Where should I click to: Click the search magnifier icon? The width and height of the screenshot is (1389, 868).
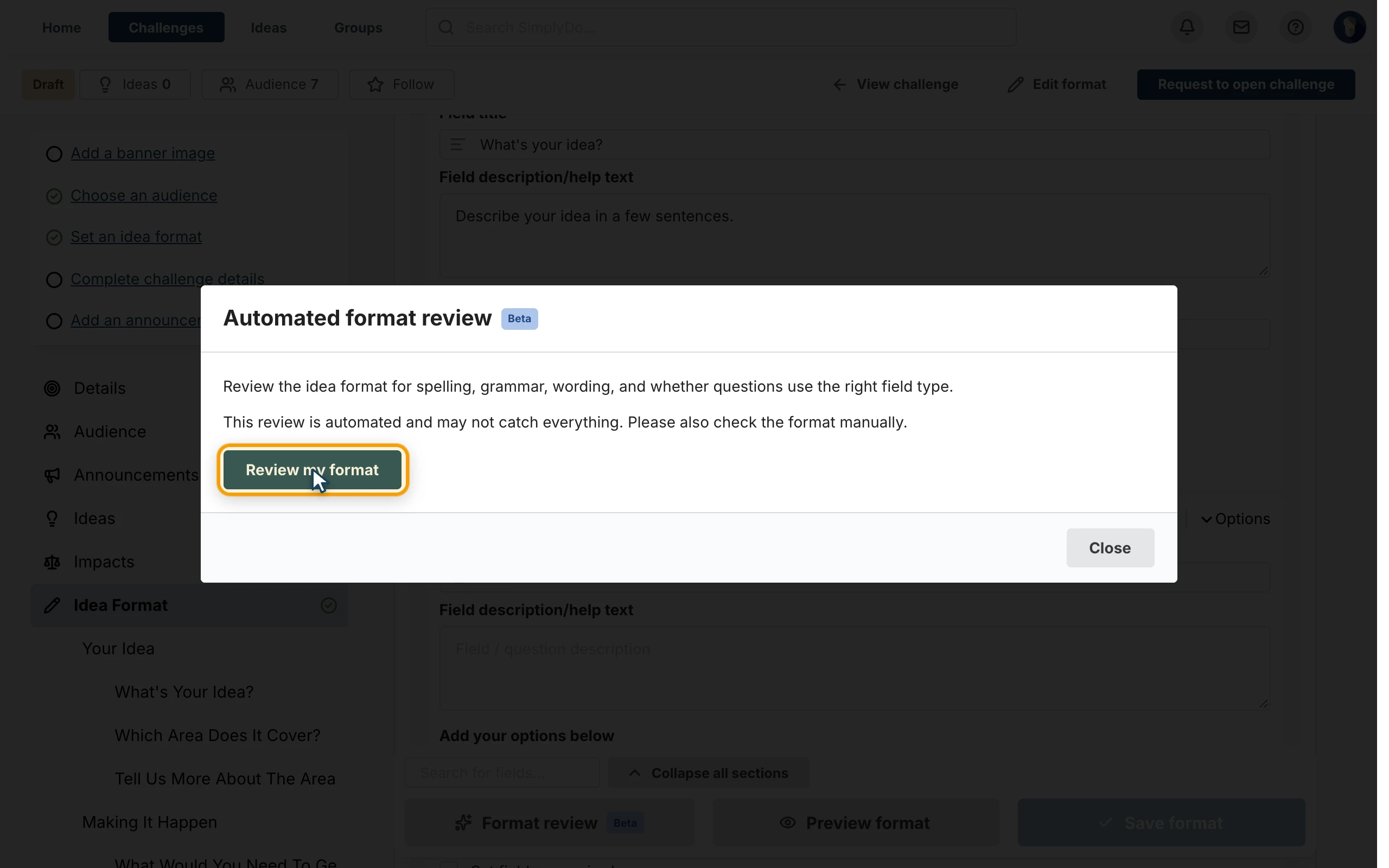[446, 27]
